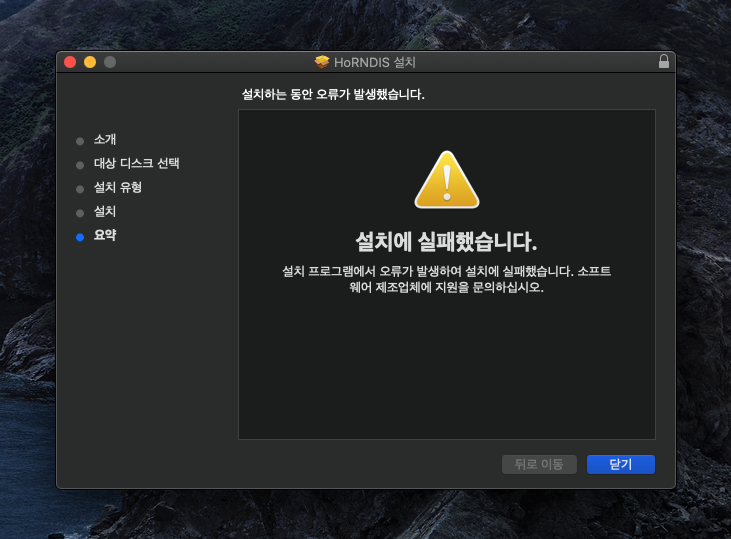Image resolution: width=731 pixels, height=539 pixels.
Task: Select the 소개 step in the sidebar
Action: point(105,139)
